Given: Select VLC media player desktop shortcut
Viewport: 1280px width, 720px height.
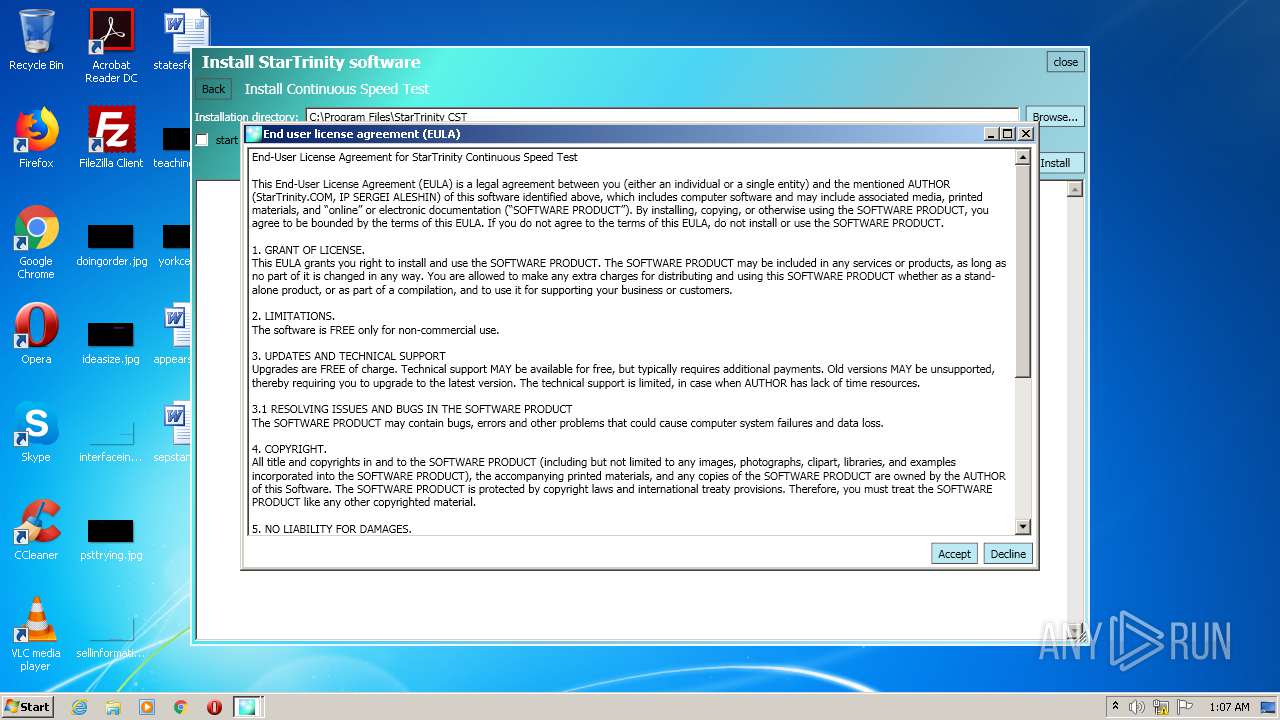Looking at the screenshot, I should point(36,634).
